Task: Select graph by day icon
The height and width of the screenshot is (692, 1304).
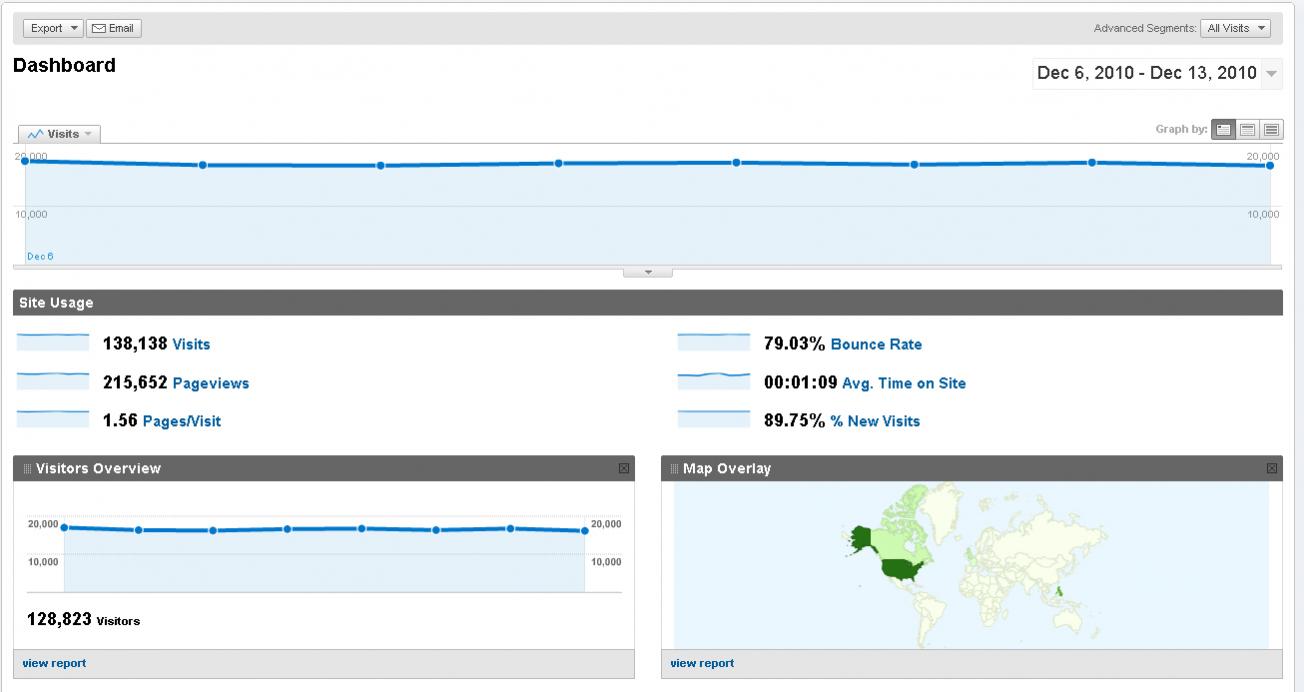Action: pyautogui.click(x=1223, y=129)
